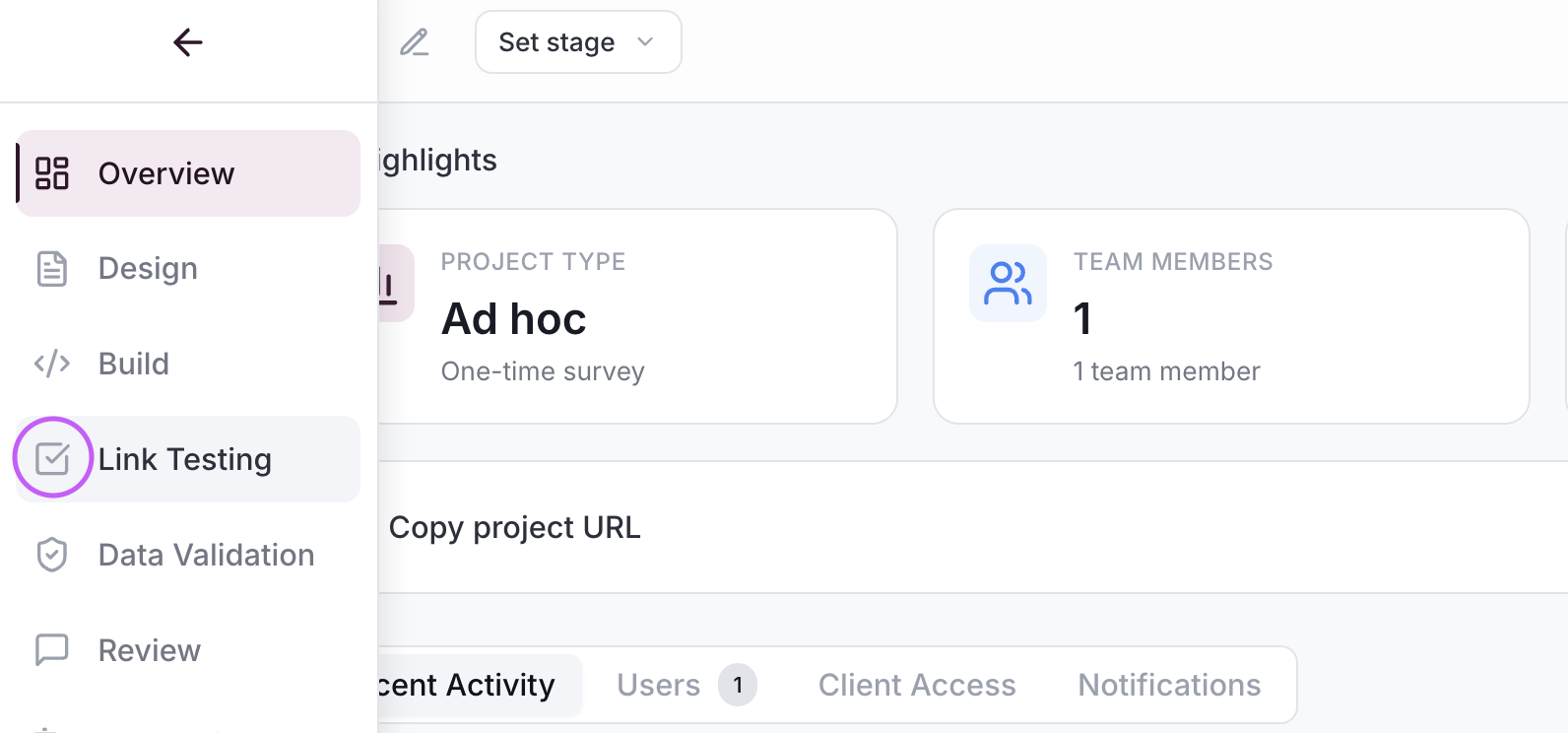Viewport: 1568px width, 733px height.
Task: Click the back arrow icon
Action: click(x=187, y=42)
